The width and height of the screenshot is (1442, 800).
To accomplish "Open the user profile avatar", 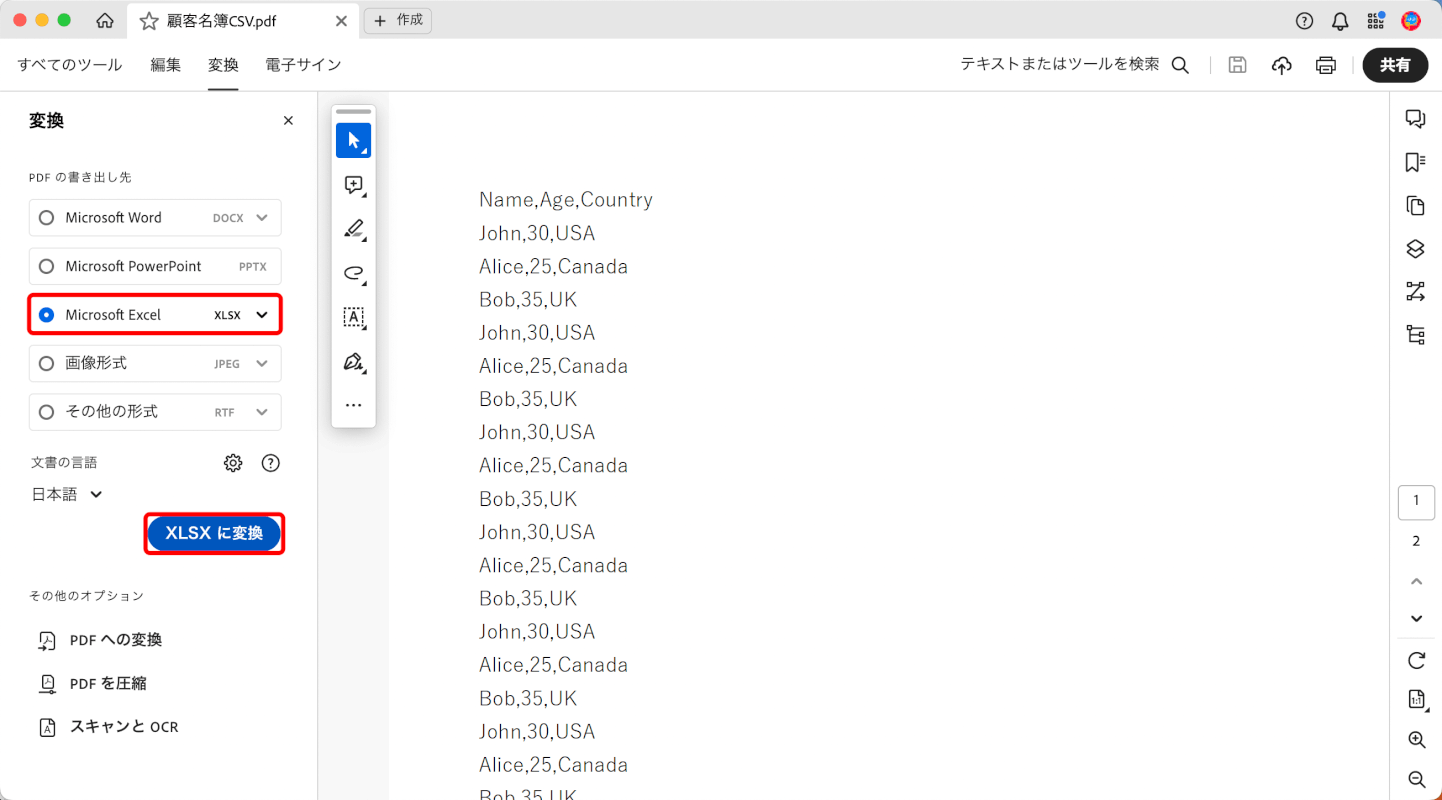I will tap(1411, 21).
